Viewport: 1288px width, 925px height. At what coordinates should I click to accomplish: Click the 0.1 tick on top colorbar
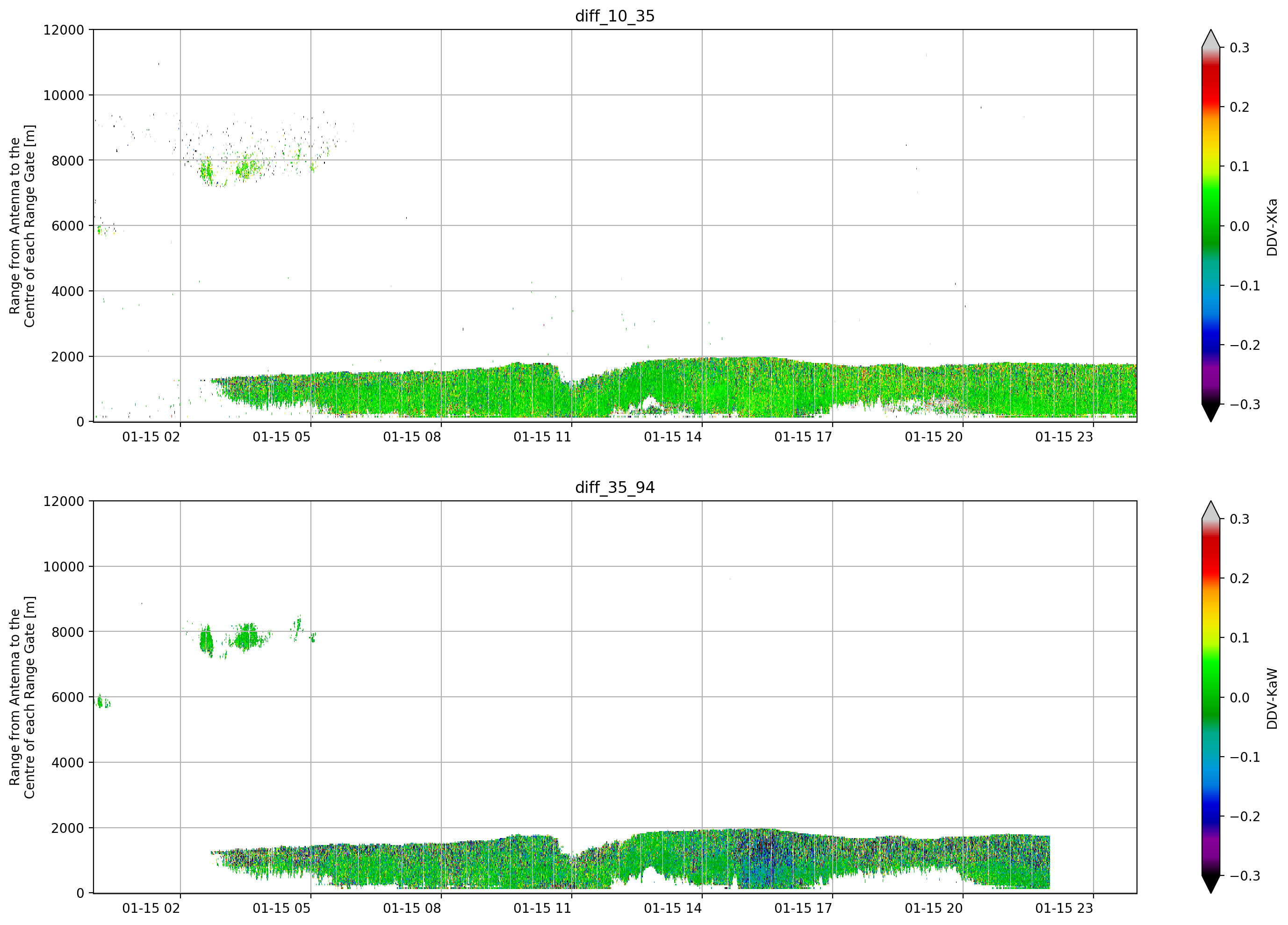click(1239, 166)
